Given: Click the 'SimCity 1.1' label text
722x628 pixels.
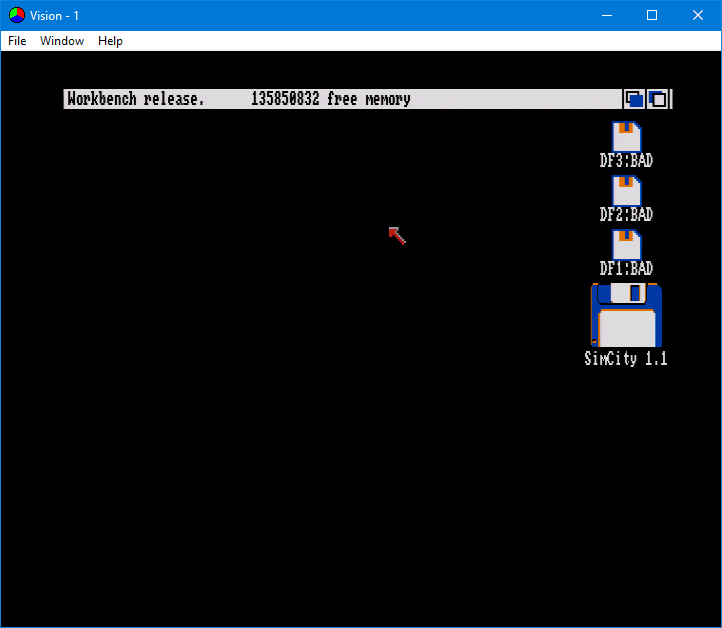Looking at the screenshot, I should click(x=626, y=358).
